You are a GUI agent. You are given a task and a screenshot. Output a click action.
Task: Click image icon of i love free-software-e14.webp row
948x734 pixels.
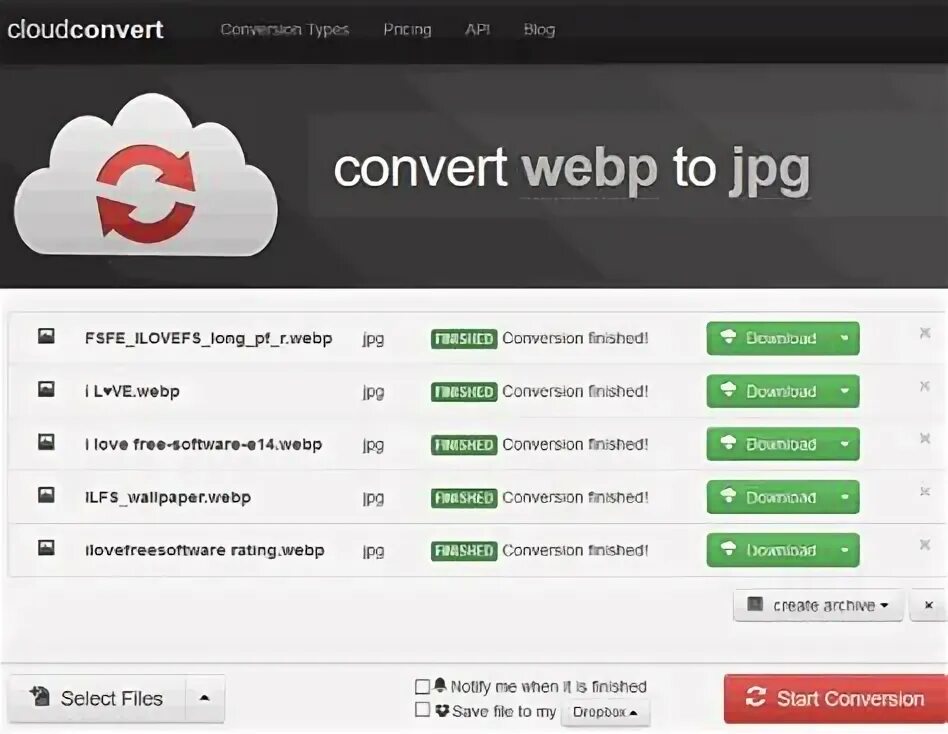click(47, 442)
